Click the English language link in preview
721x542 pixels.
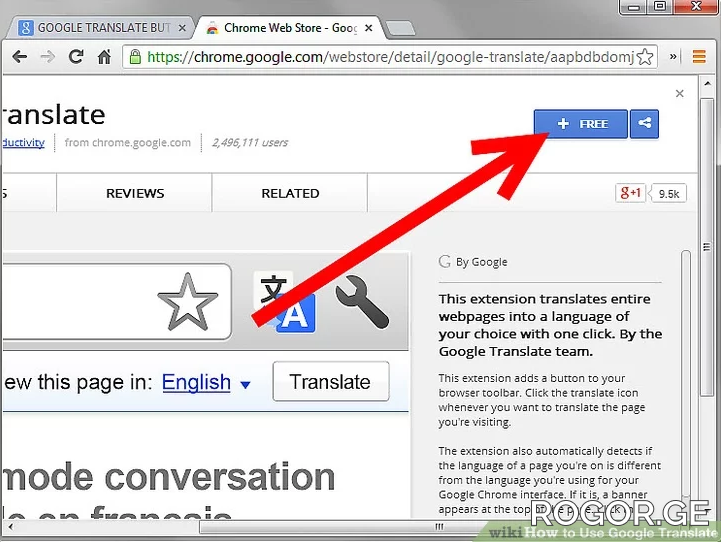tap(196, 382)
